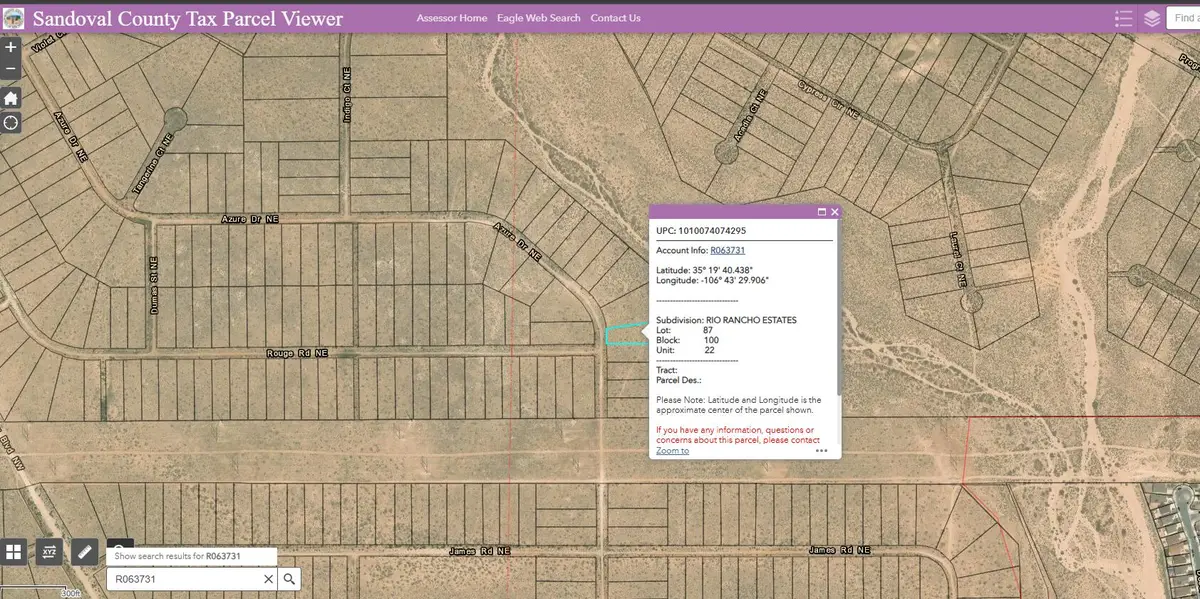Click the 'Unit: 22' row
The height and width of the screenshot is (599, 1200).
pos(685,351)
